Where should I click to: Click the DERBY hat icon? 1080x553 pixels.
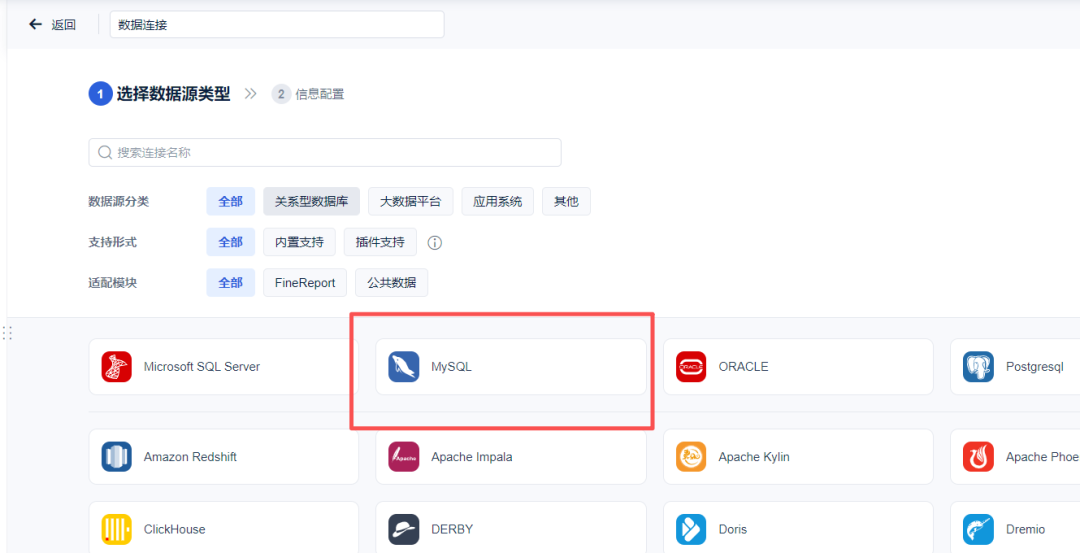pyautogui.click(x=404, y=530)
